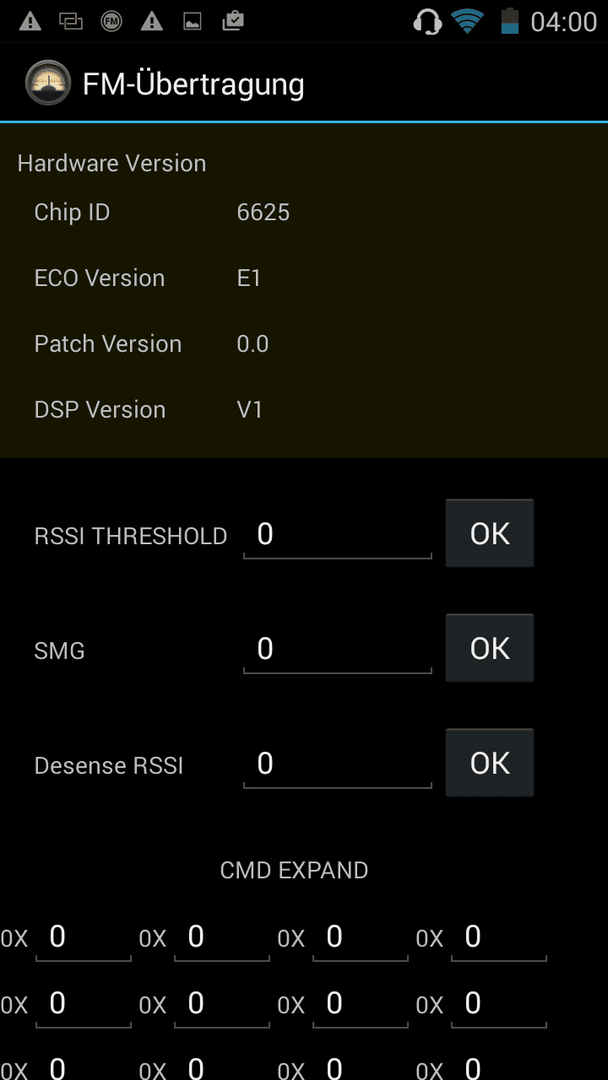Select the SMG value field
This screenshot has height=1080, width=608.
[337, 650]
